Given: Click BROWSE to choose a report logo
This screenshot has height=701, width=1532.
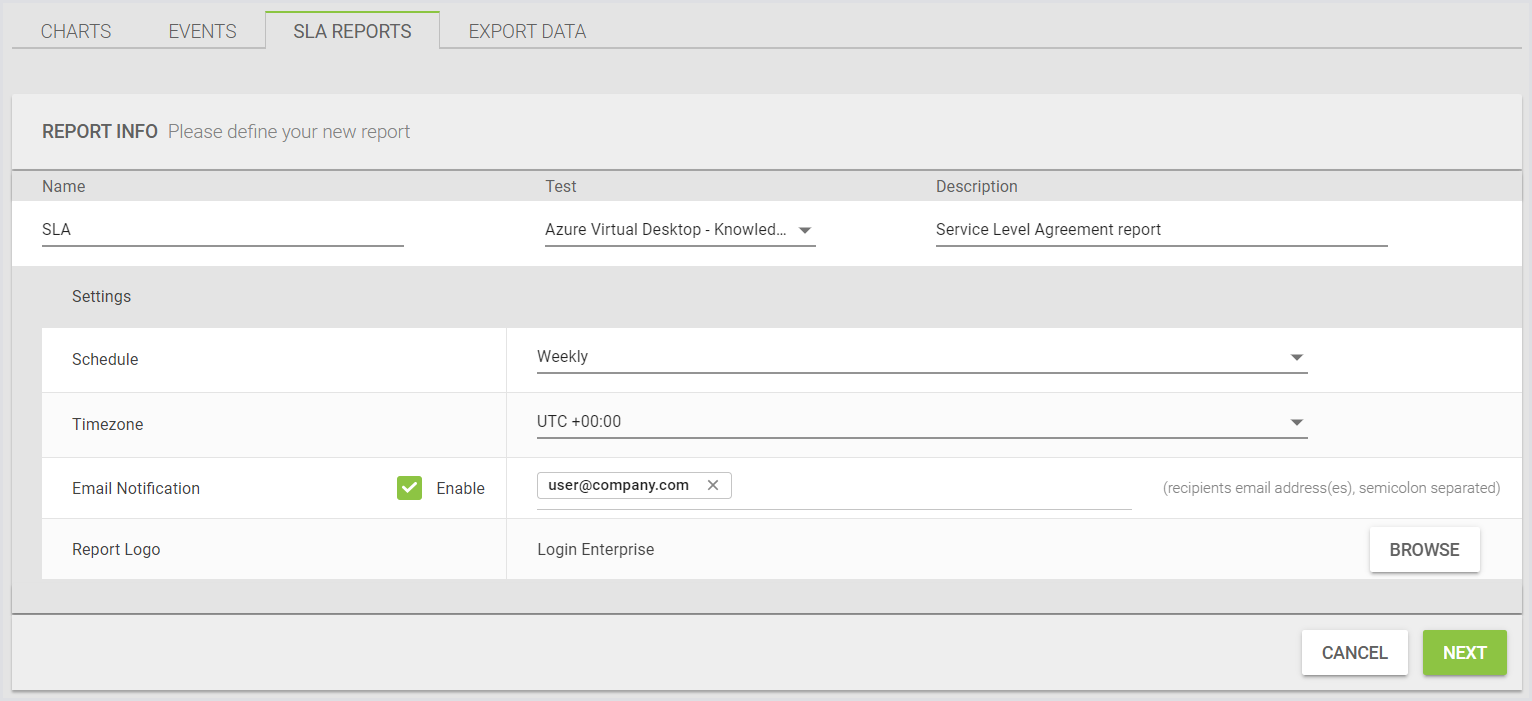Looking at the screenshot, I should [x=1424, y=550].
